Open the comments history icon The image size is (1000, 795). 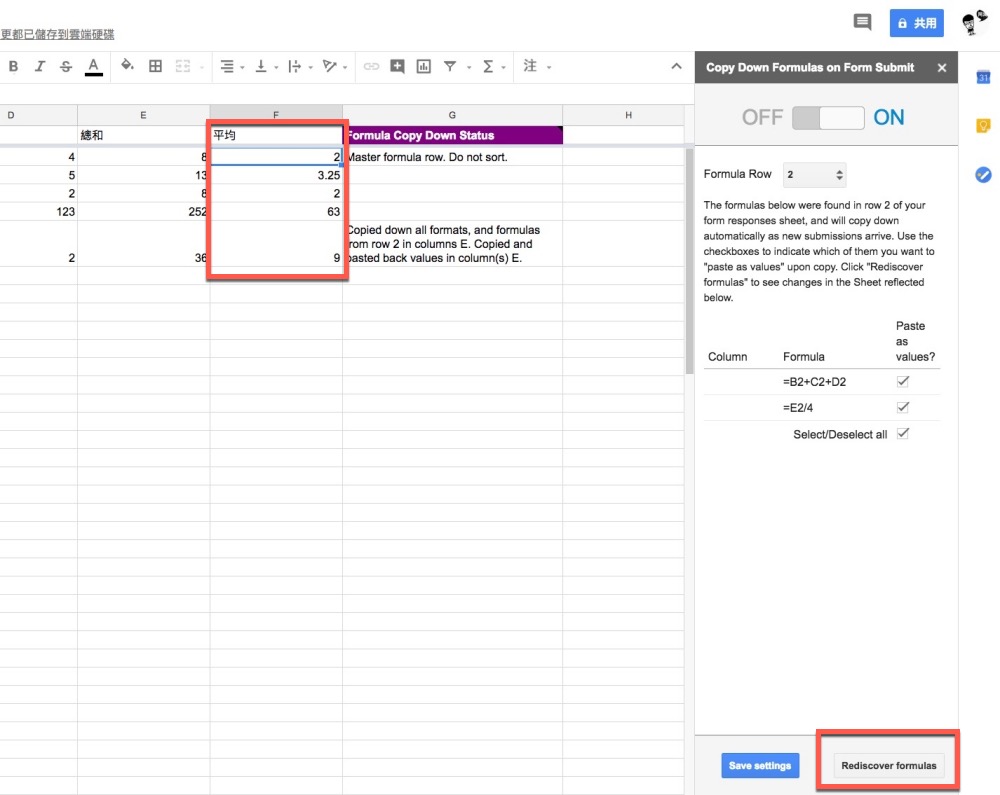point(861,22)
